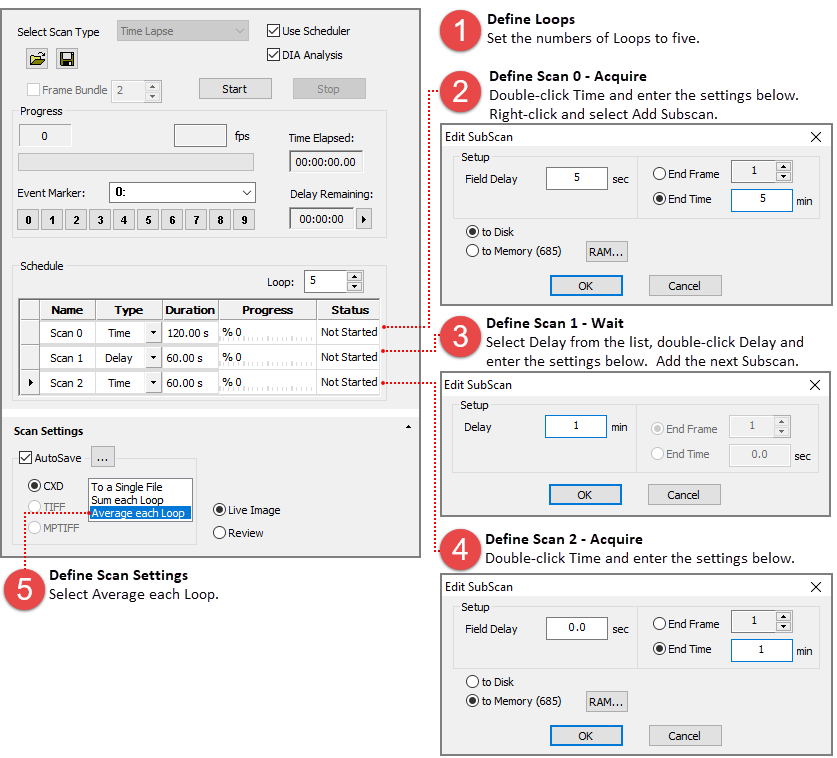Viewport: 837px width, 758px height.
Task: Click the RAM button in Scan 0 dialog
Action: [606, 252]
